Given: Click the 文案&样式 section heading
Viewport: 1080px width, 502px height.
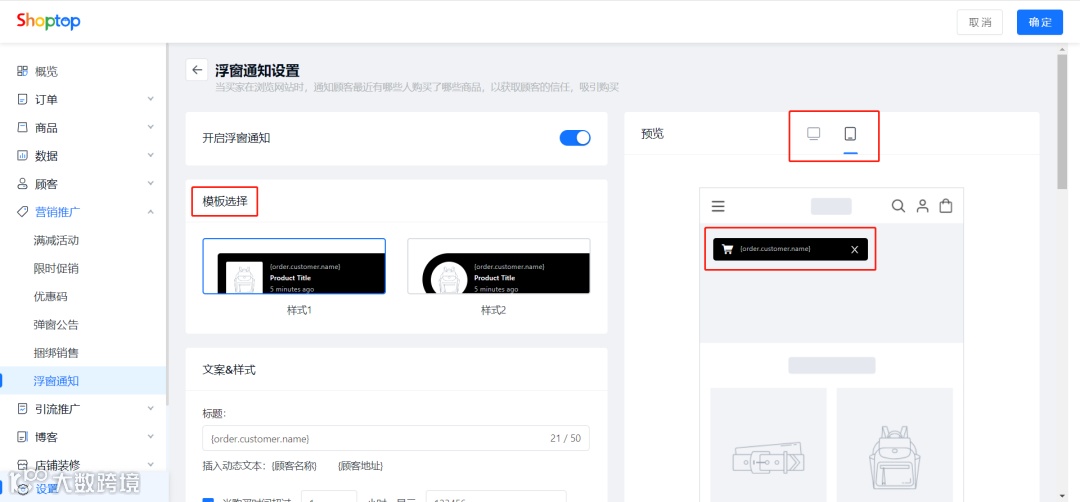Looking at the screenshot, I should point(229,370).
